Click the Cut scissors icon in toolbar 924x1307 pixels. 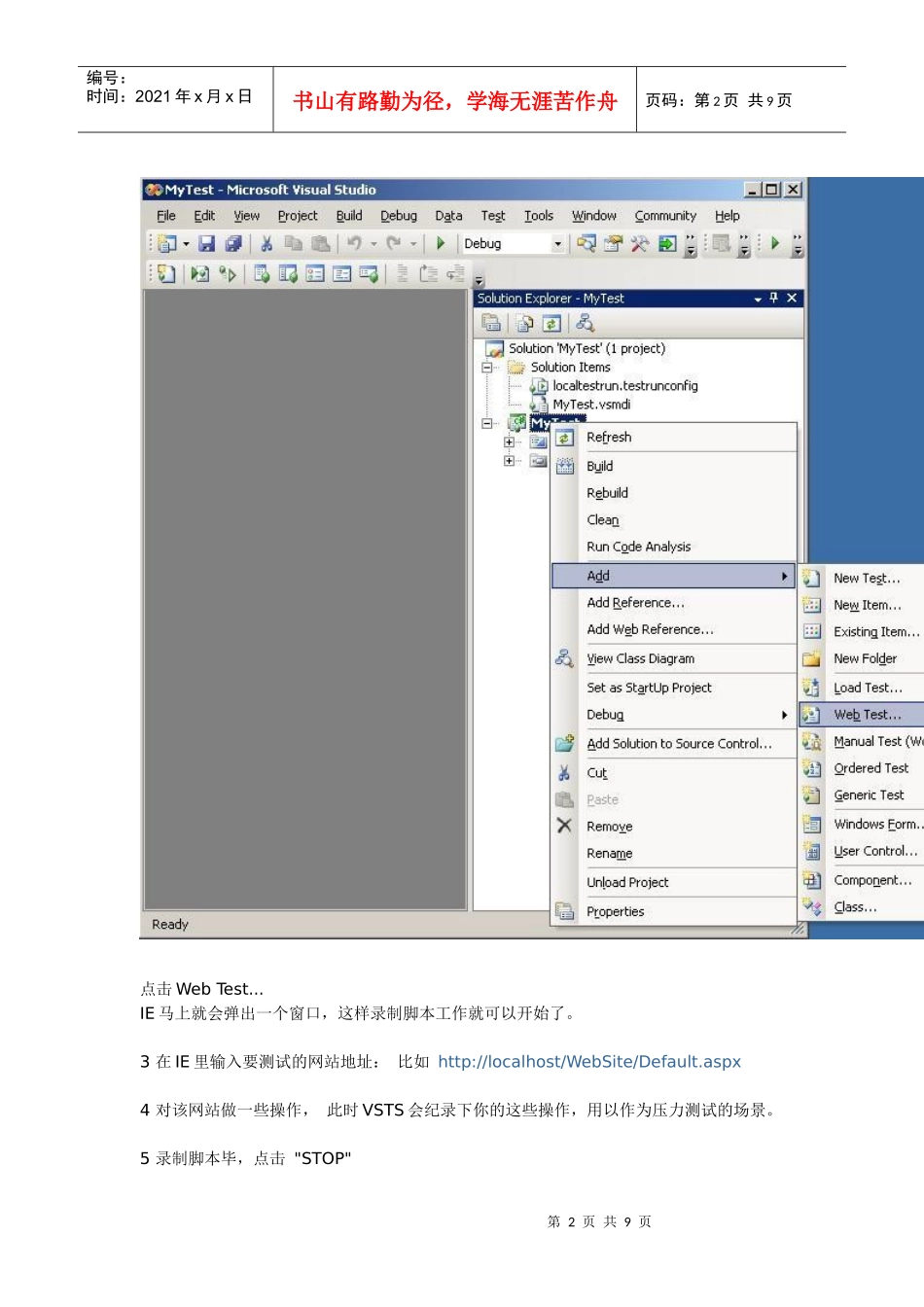[267, 244]
